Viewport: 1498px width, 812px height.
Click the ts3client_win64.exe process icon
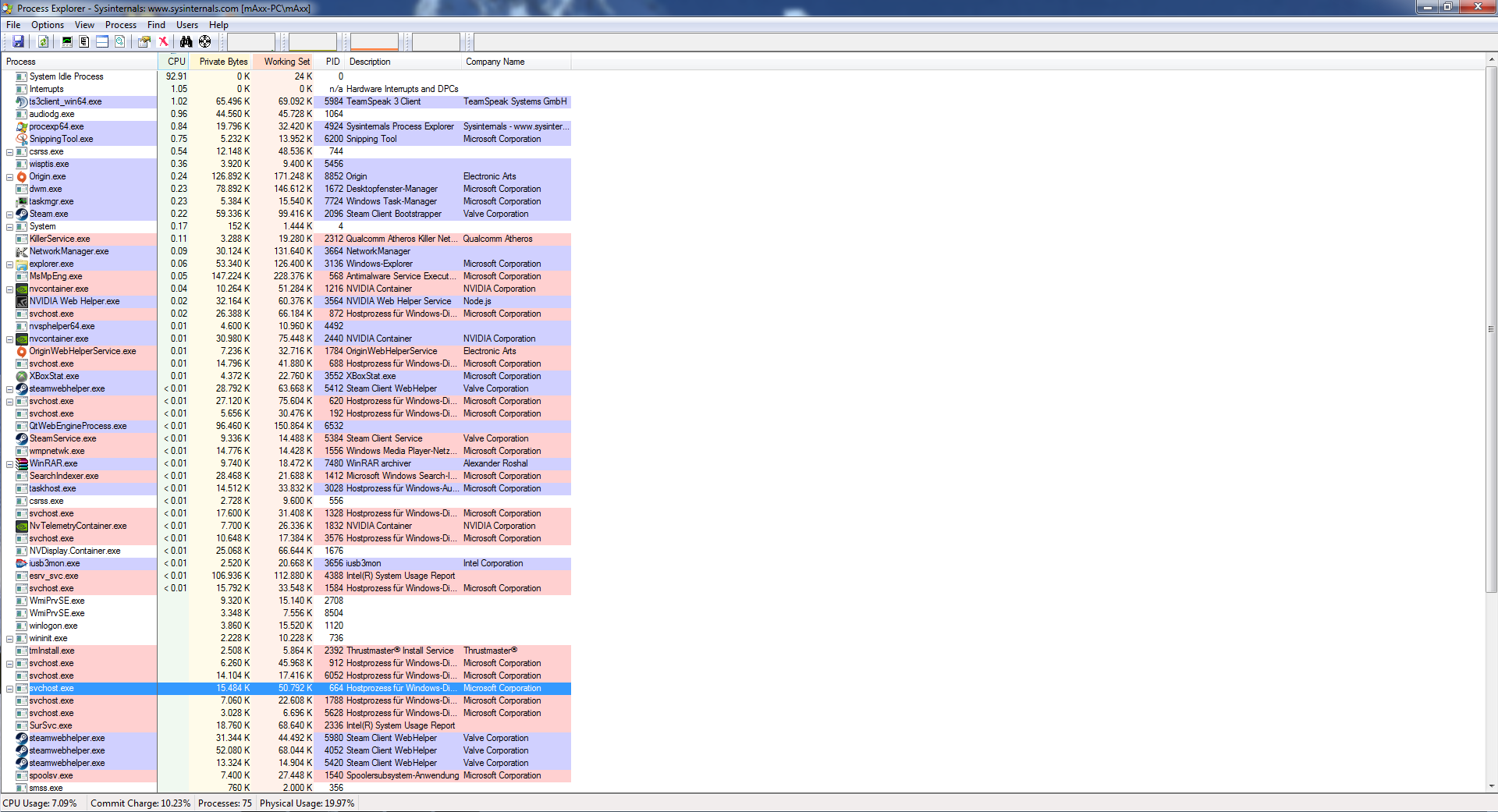point(22,101)
